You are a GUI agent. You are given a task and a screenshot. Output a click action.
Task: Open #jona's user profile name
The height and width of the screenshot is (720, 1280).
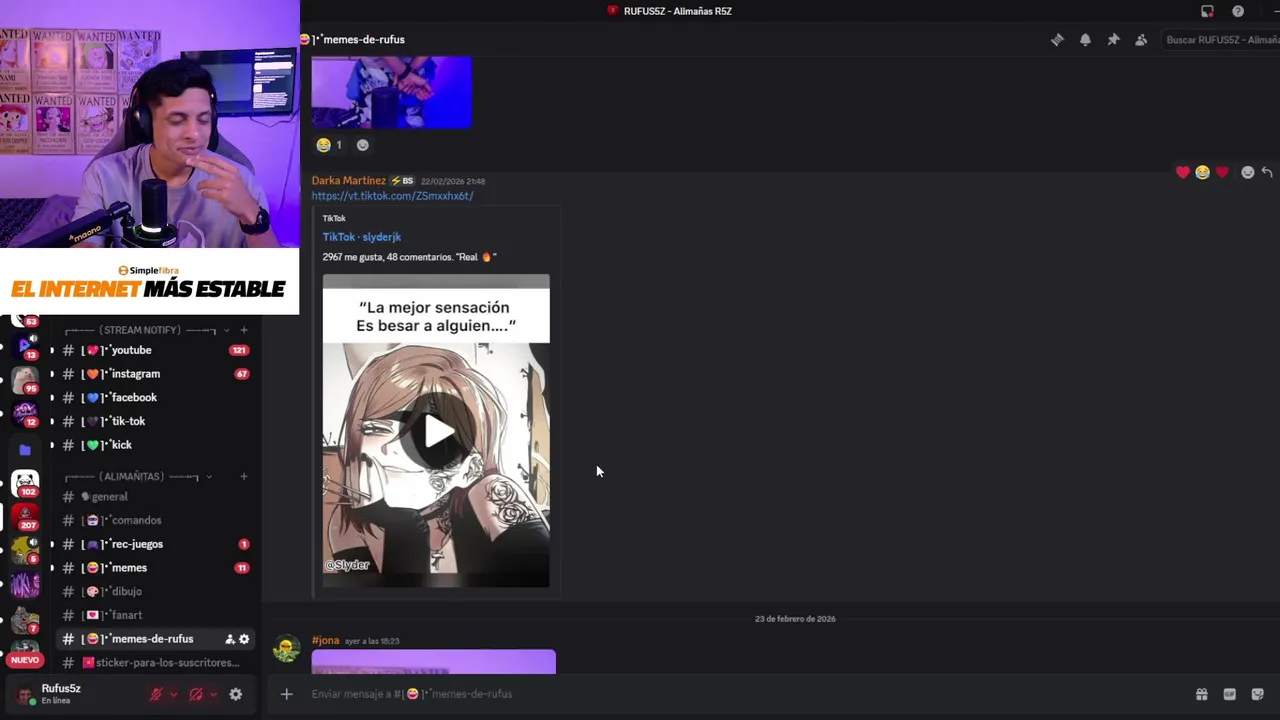[325, 640]
